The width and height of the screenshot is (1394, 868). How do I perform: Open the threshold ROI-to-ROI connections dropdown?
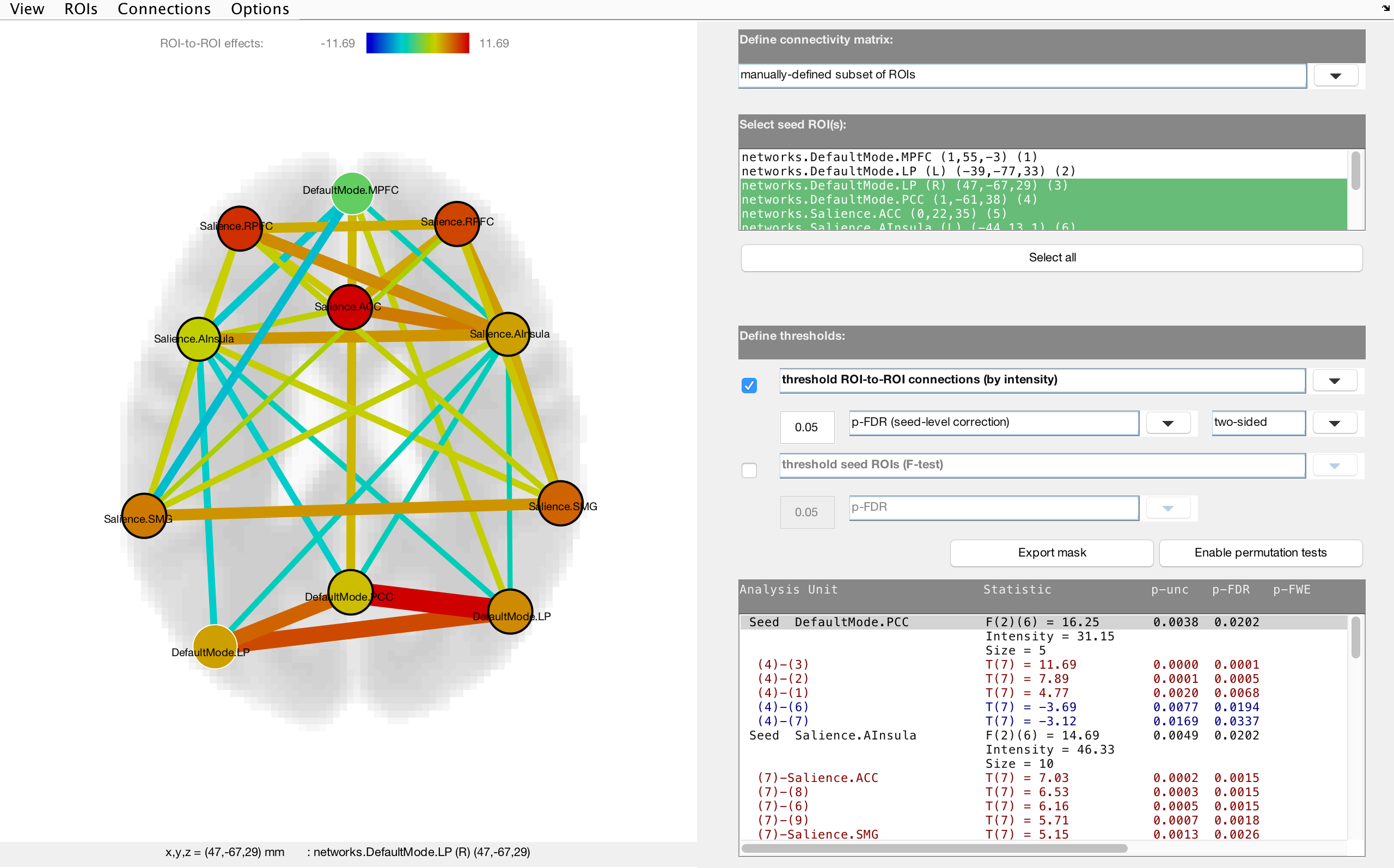[1334, 380]
